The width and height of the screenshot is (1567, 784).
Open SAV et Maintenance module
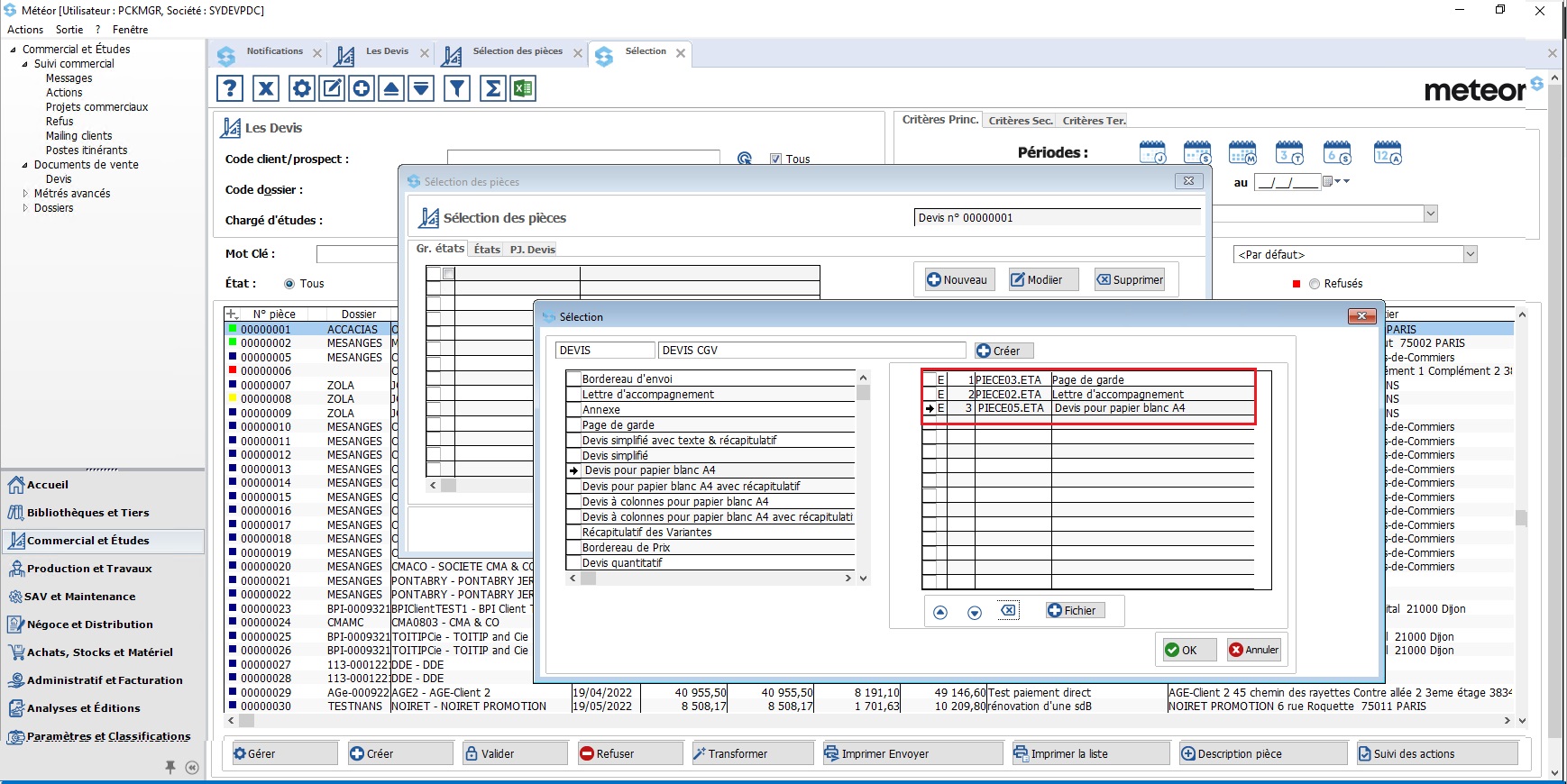click(79, 597)
